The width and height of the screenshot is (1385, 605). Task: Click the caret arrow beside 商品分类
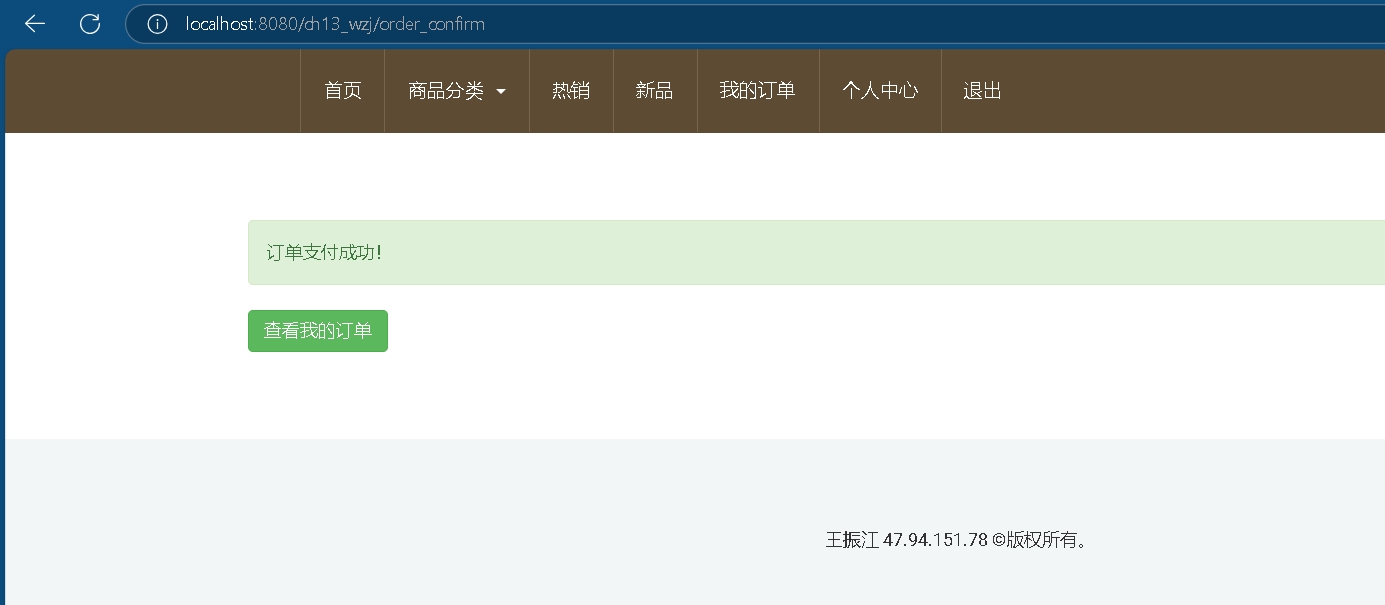501,92
